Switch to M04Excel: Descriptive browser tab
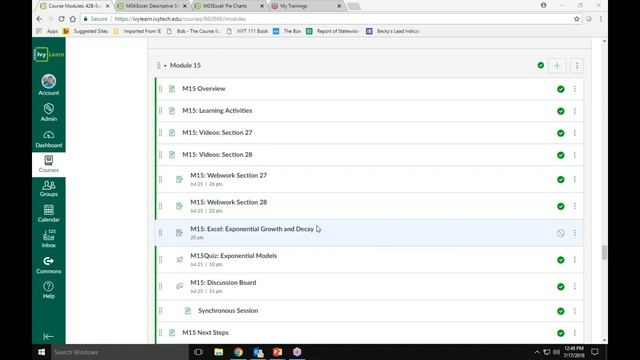This screenshot has width=640, height=360. [x=152, y=6]
